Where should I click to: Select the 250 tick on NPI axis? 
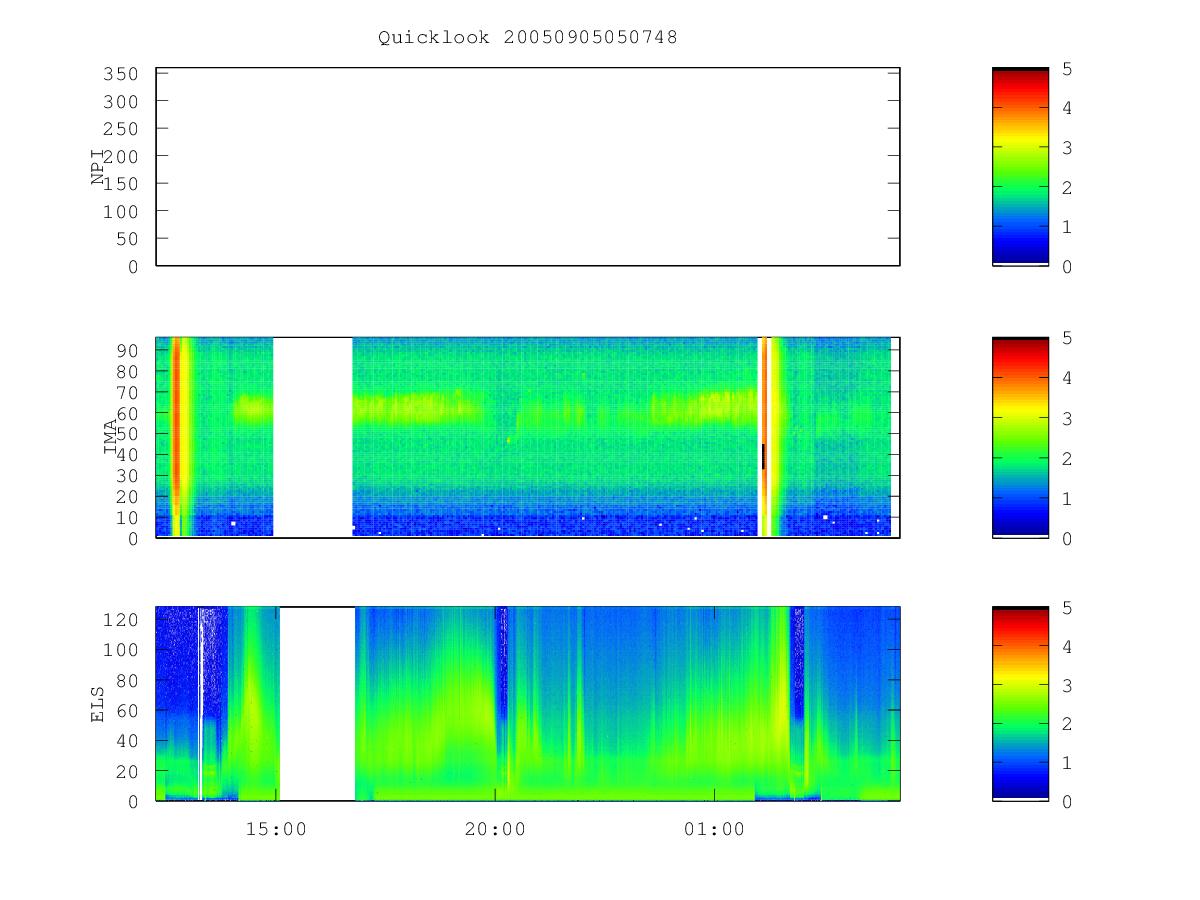119,129
